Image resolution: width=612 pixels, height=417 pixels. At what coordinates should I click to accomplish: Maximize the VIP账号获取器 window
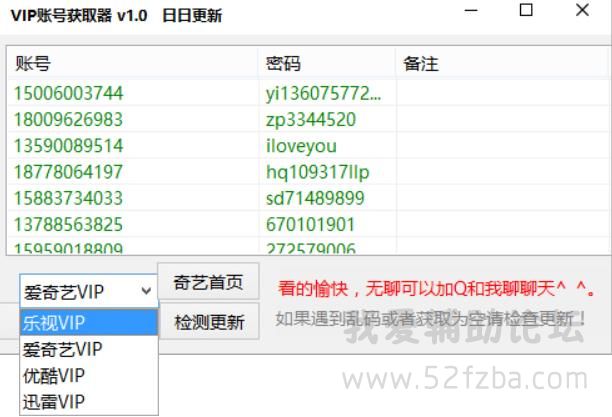[x=526, y=10]
